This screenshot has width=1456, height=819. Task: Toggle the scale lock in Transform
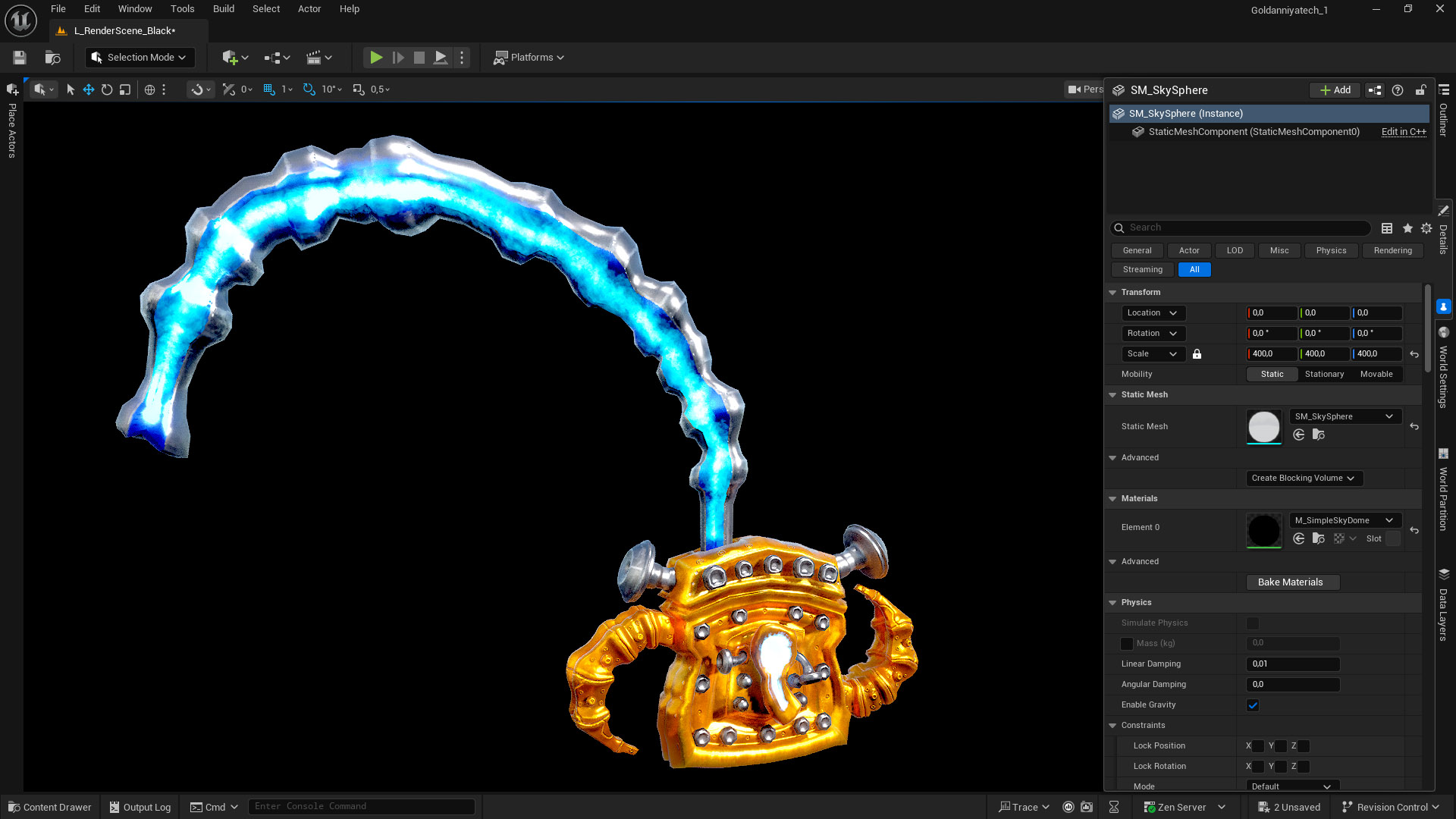1197,353
